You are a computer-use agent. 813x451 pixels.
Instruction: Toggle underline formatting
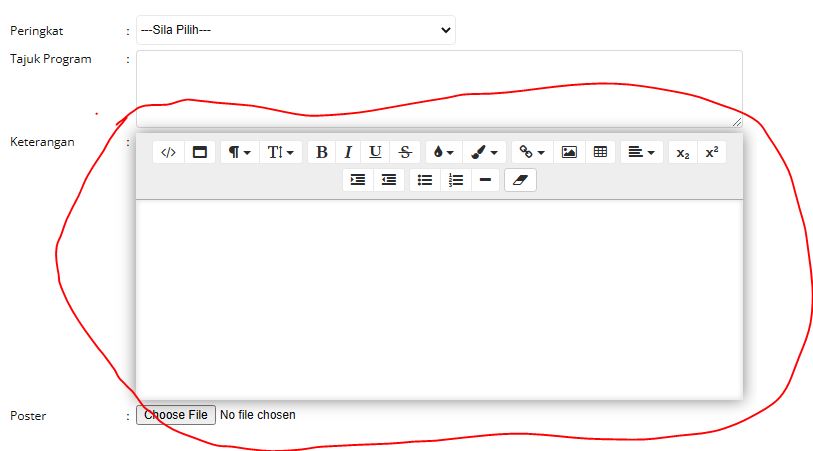pyautogui.click(x=375, y=153)
